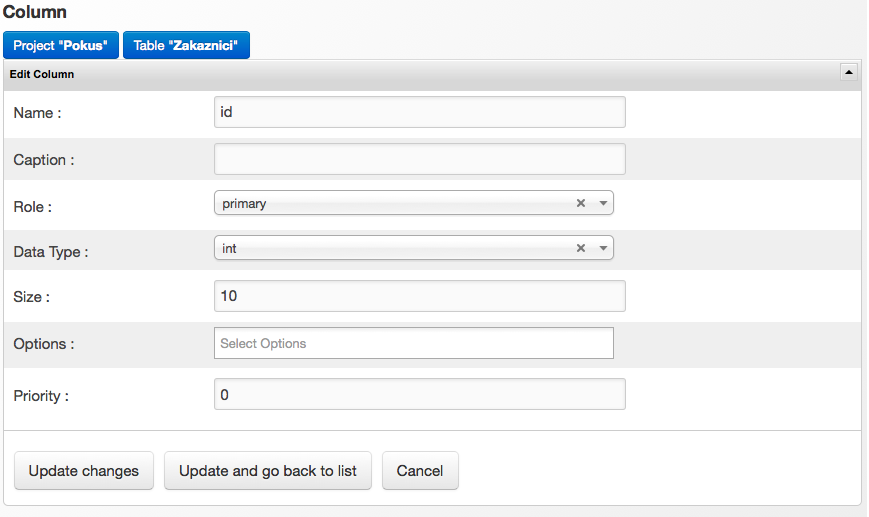
Task: Click the Update changes button
Action: click(x=84, y=471)
